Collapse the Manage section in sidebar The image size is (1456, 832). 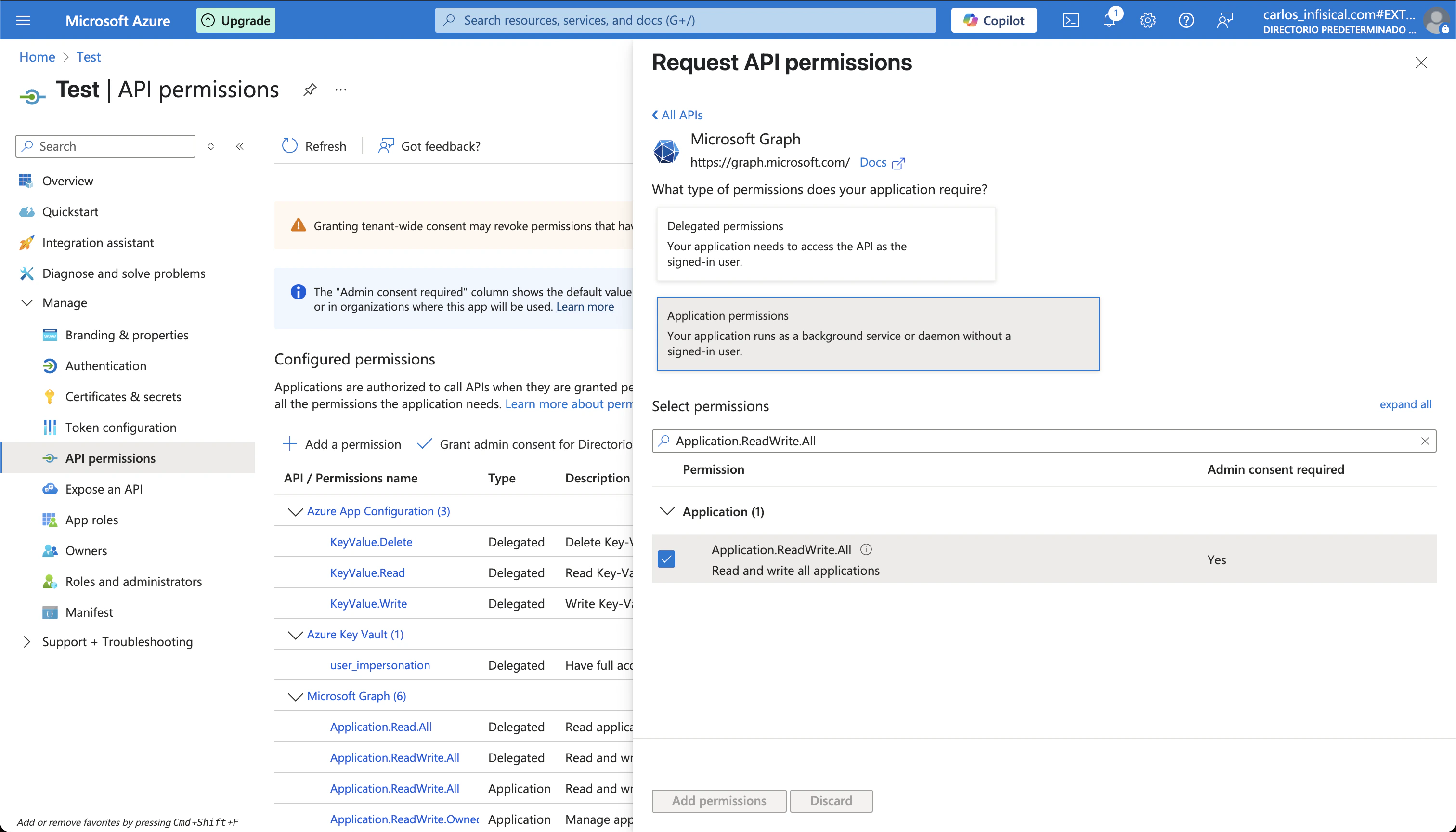click(27, 303)
